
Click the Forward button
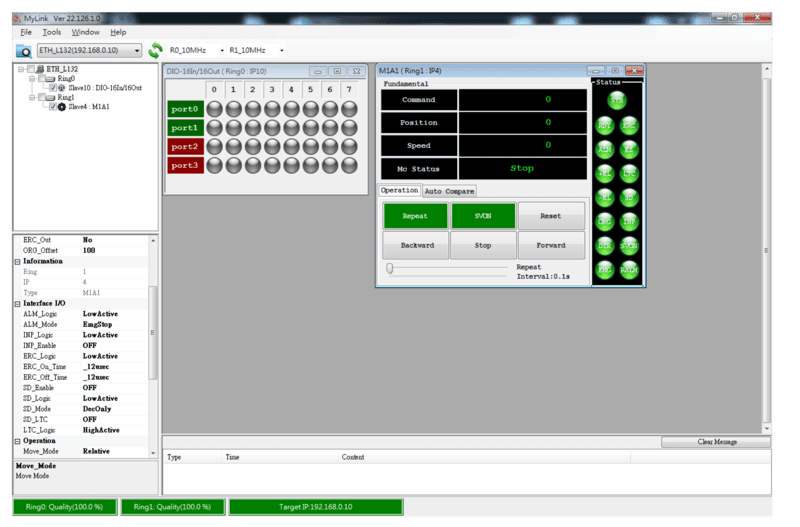pos(551,245)
